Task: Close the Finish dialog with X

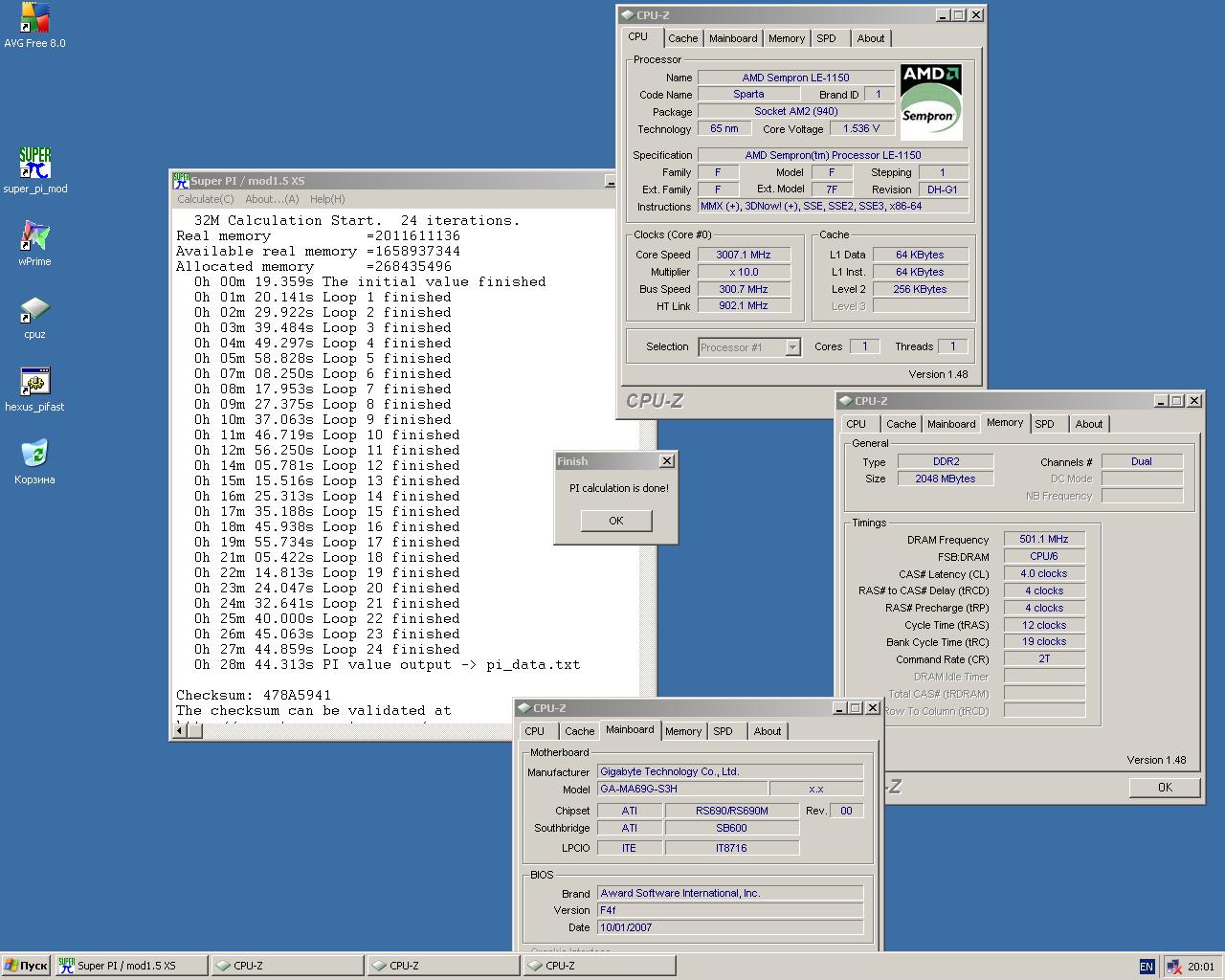Action: 667,461
